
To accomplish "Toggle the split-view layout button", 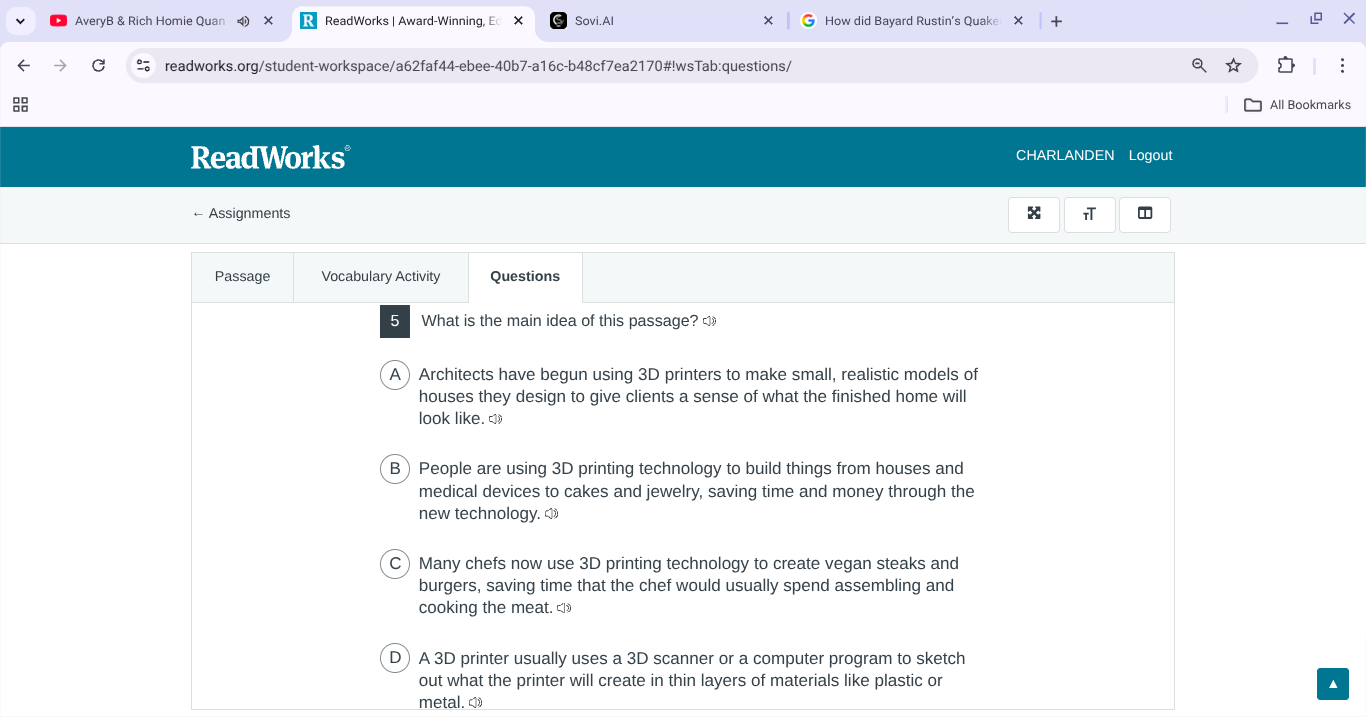I will tap(1145, 214).
